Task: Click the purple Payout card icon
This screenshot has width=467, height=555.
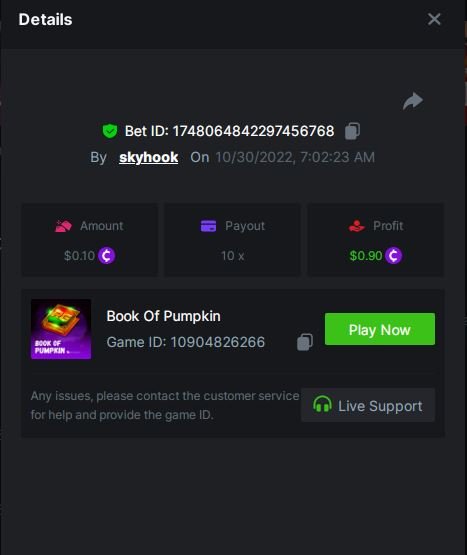Action: [209, 226]
